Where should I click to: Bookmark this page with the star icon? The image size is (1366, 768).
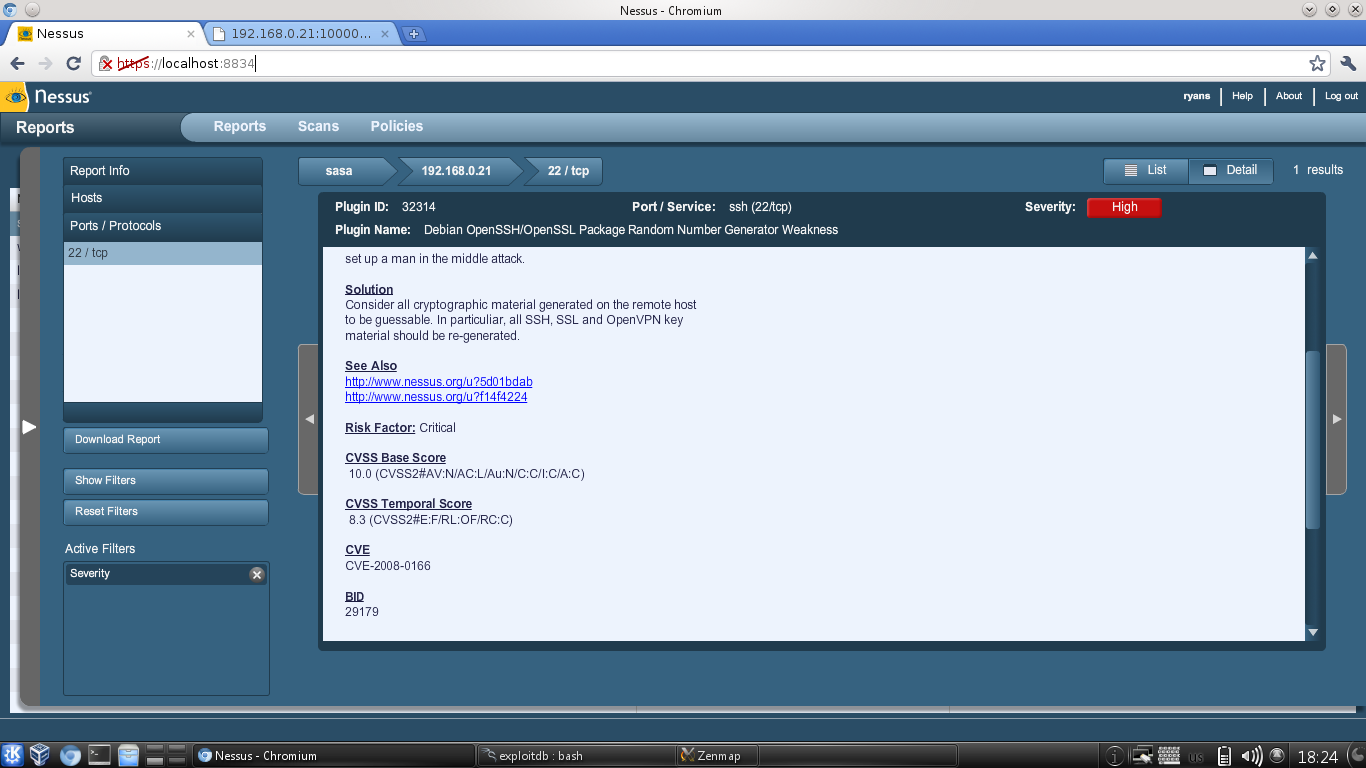[1317, 63]
